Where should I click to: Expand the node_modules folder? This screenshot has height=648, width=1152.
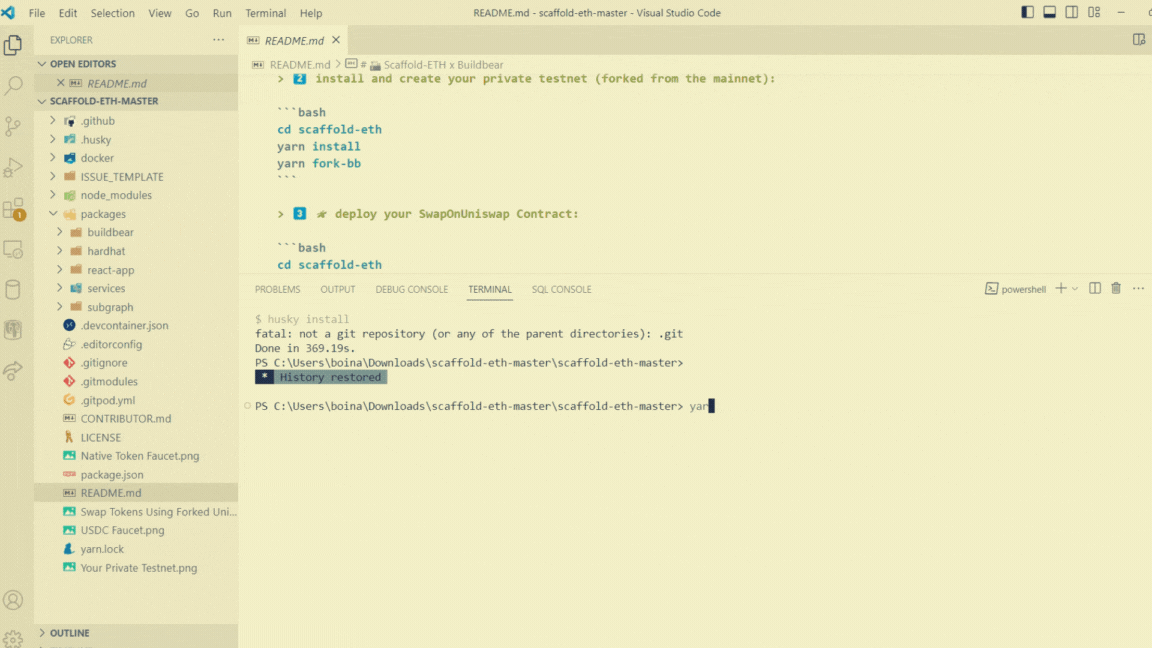[x=53, y=194]
